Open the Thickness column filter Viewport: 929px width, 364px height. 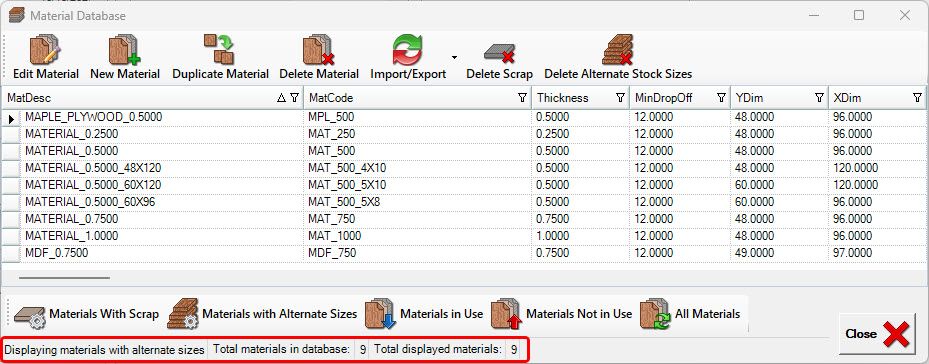[620, 98]
